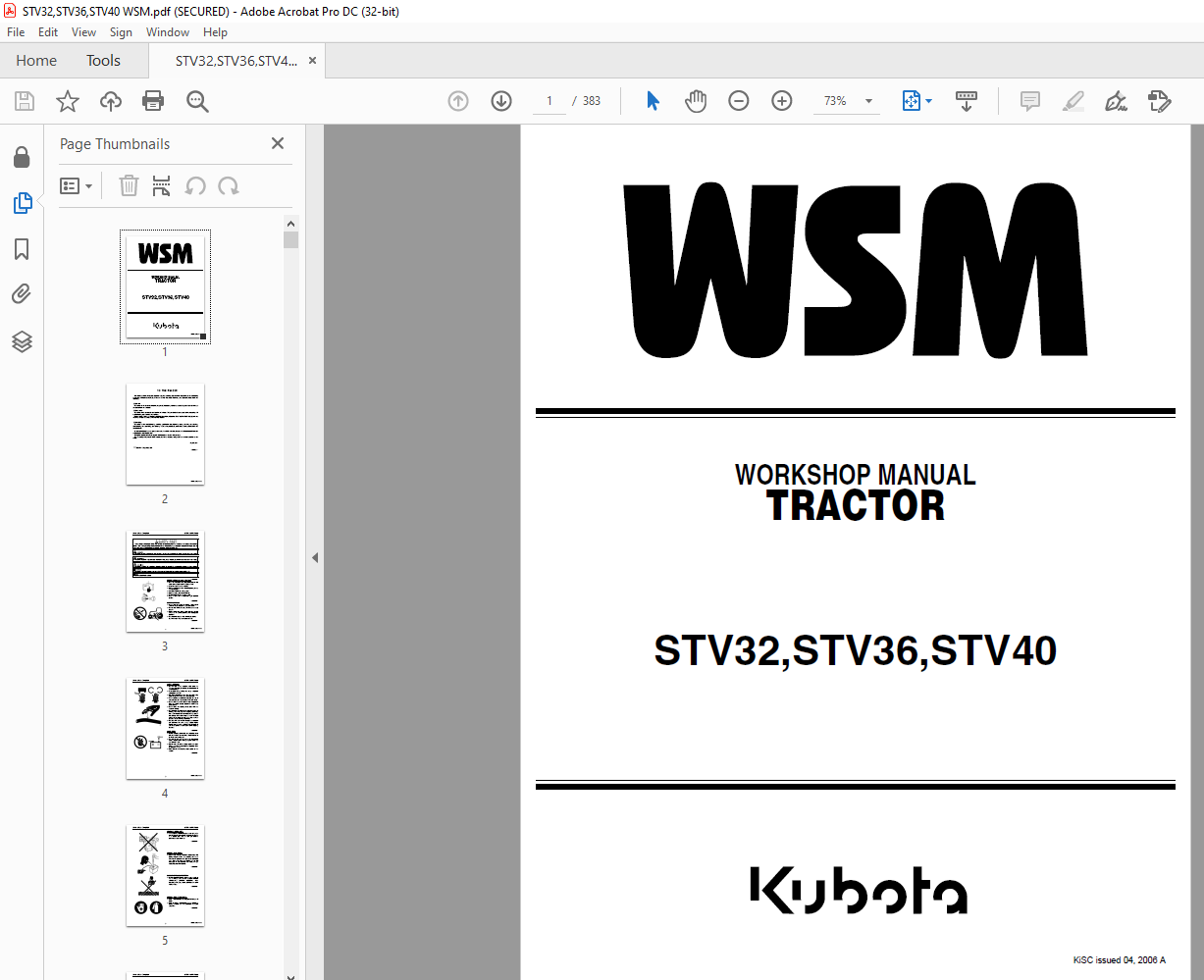1204x980 pixels.
Task: Go to next page arrow
Action: click(x=501, y=101)
